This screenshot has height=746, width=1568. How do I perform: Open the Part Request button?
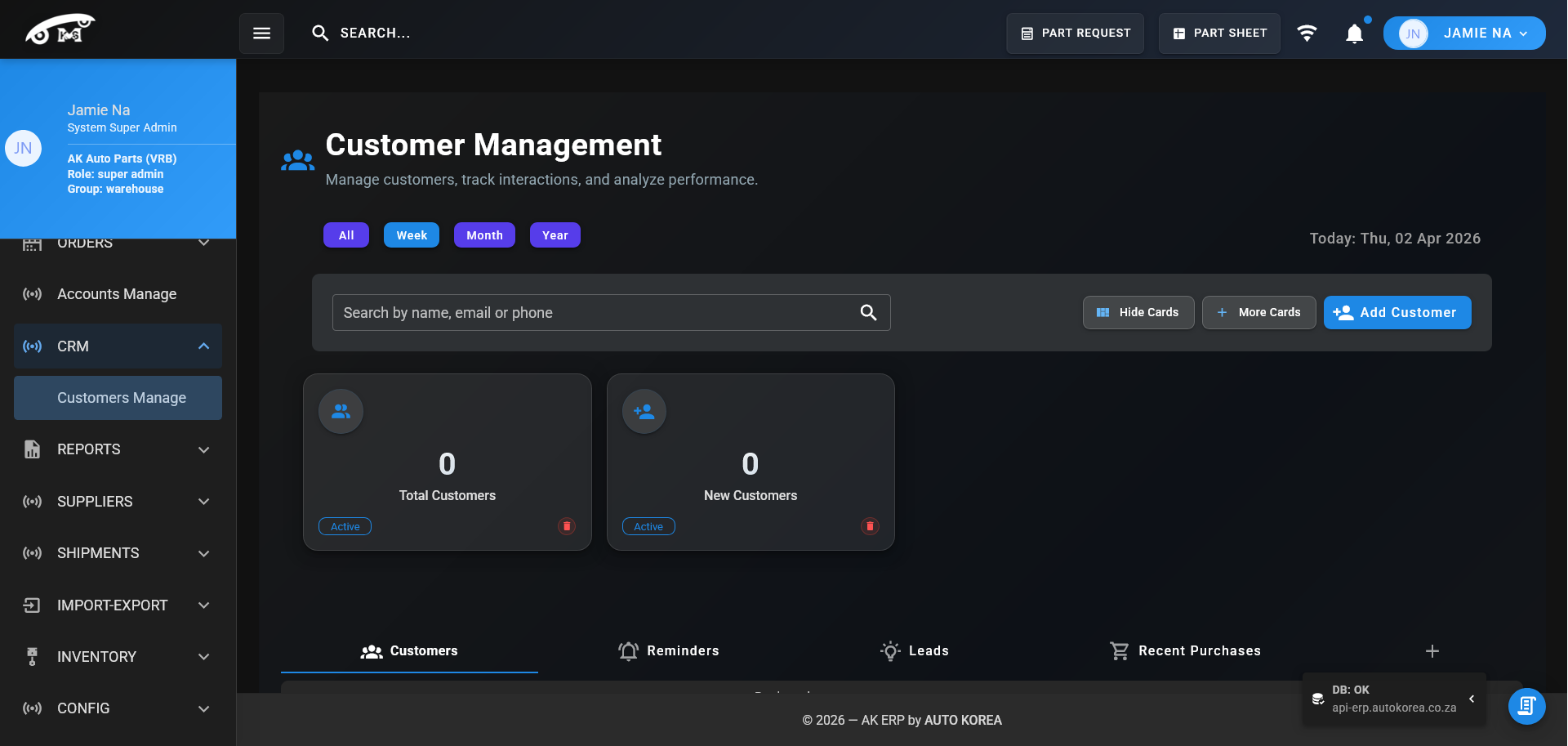pos(1075,34)
